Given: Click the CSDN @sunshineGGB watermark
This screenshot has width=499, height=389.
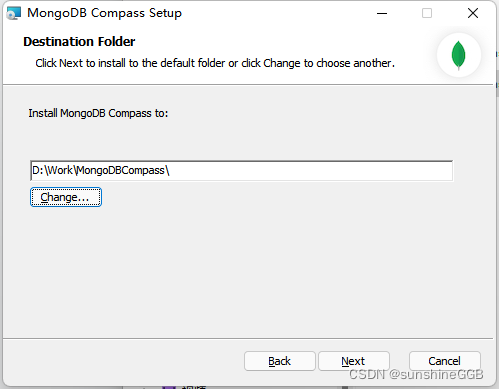Looking at the screenshot, I should pyautogui.click(x=416, y=375).
